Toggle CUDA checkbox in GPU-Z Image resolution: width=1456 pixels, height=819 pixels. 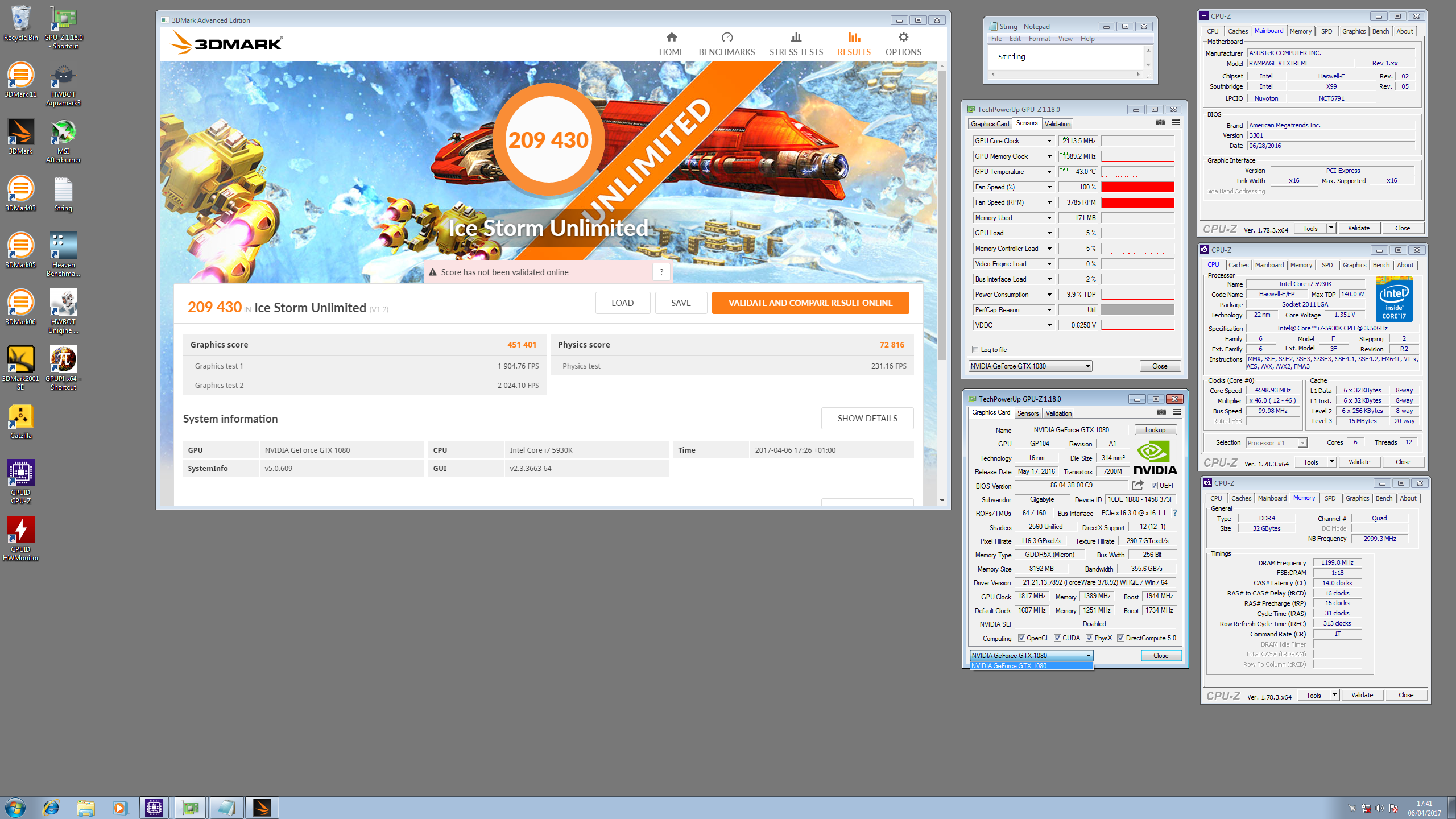pyautogui.click(x=1057, y=638)
